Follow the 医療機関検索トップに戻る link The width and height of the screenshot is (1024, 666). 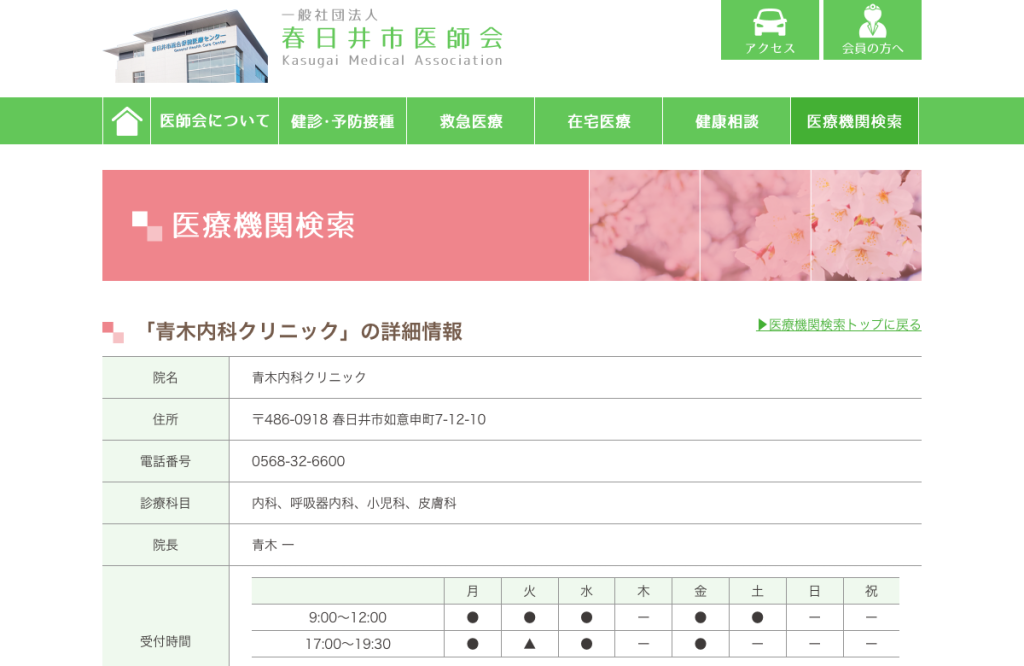(x=839, y=325)
